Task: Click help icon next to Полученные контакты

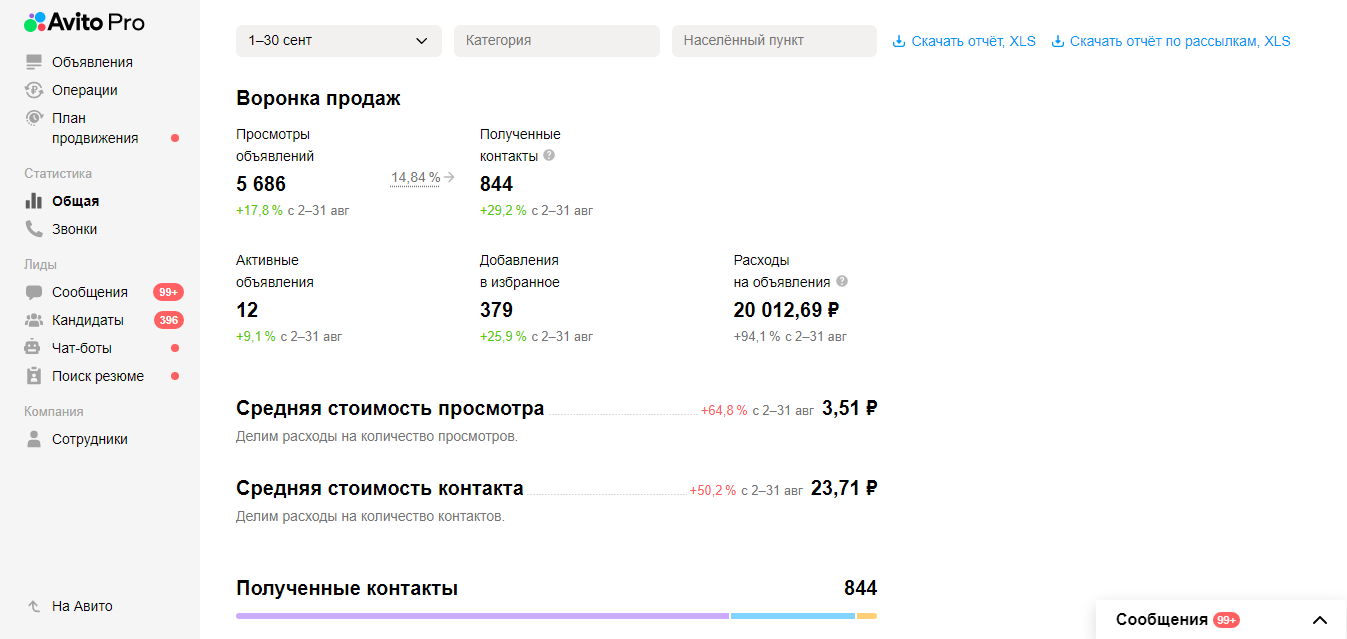Action: [x=549, y=156]
